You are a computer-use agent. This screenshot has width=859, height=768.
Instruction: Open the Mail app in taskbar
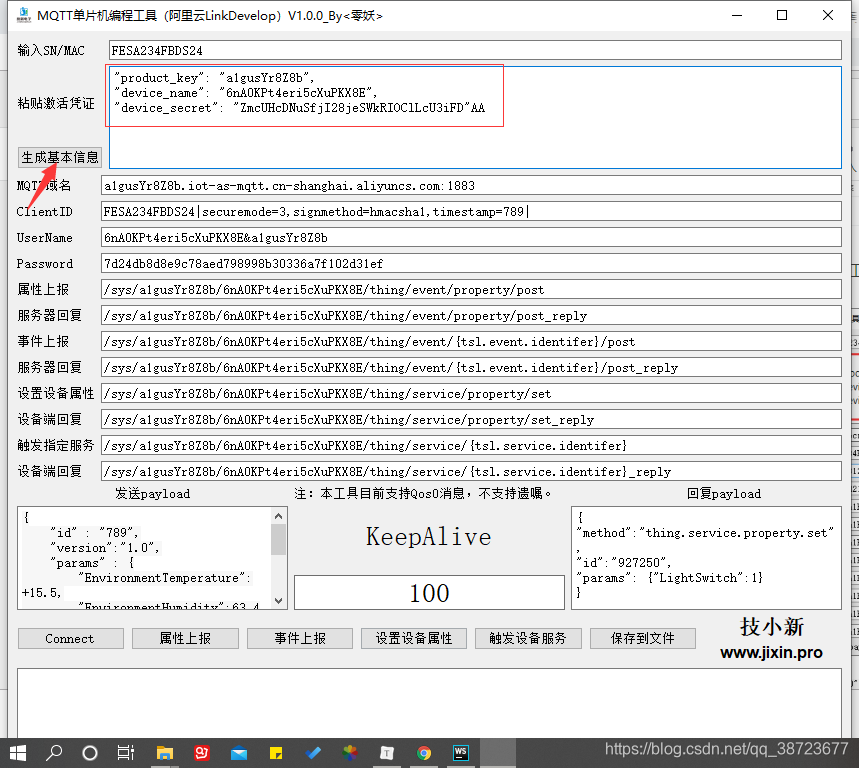coord(239,754)
